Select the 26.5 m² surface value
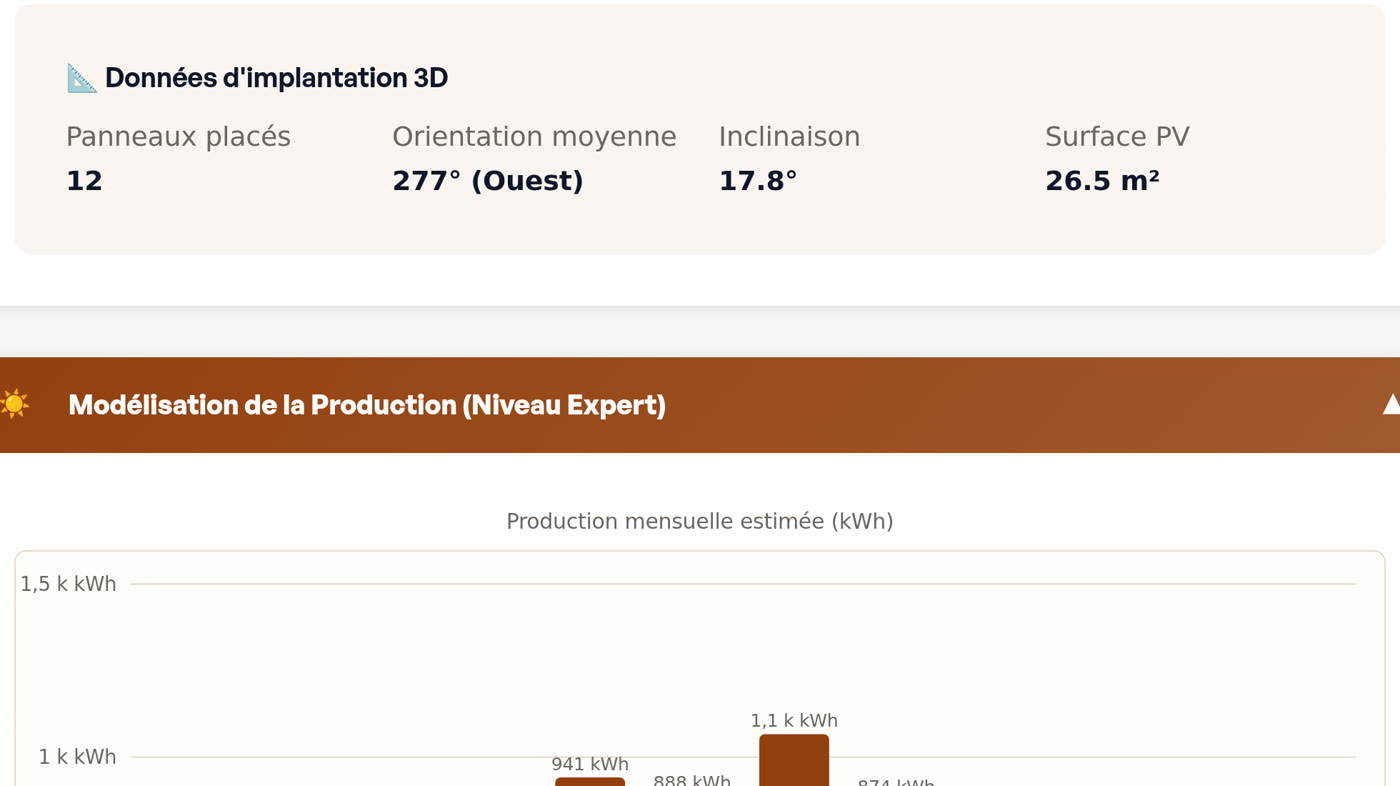Image resolution: width=1400 pixels, height=786 pixels. 1102,181
